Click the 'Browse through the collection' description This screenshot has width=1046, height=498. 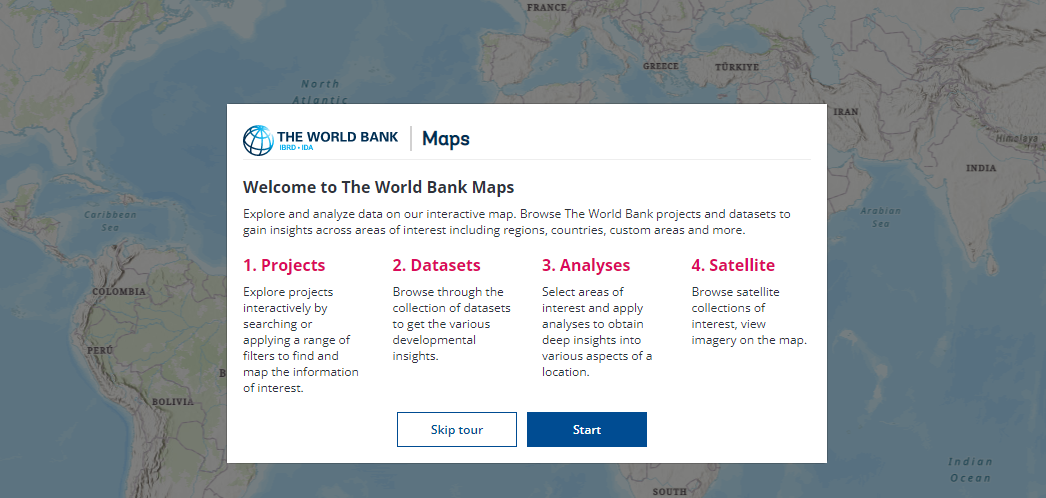tap(451, 323)
